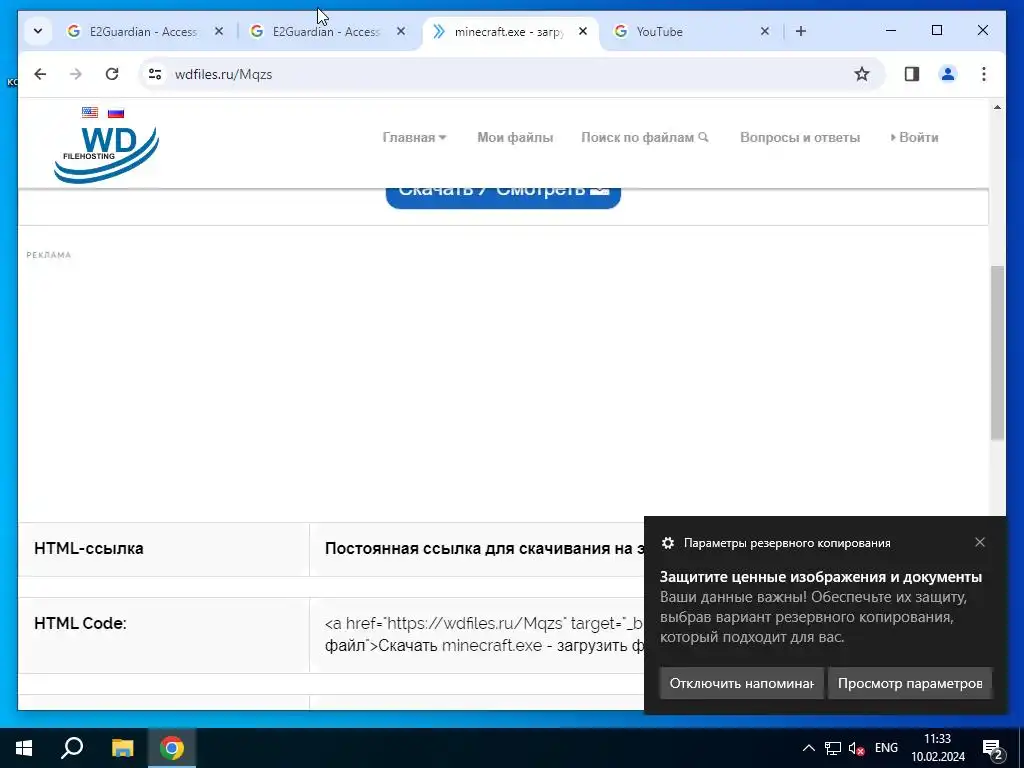Click the browser forward arrow

coord(76,74)
